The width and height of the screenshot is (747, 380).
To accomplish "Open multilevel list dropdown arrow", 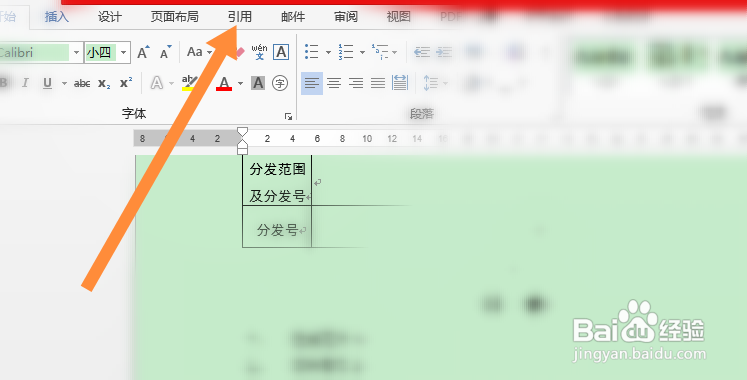I will pos(394,52).
